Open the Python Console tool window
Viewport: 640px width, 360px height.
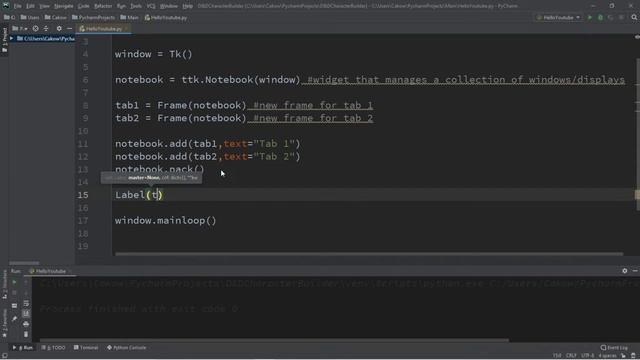click(x=127, y=348)
